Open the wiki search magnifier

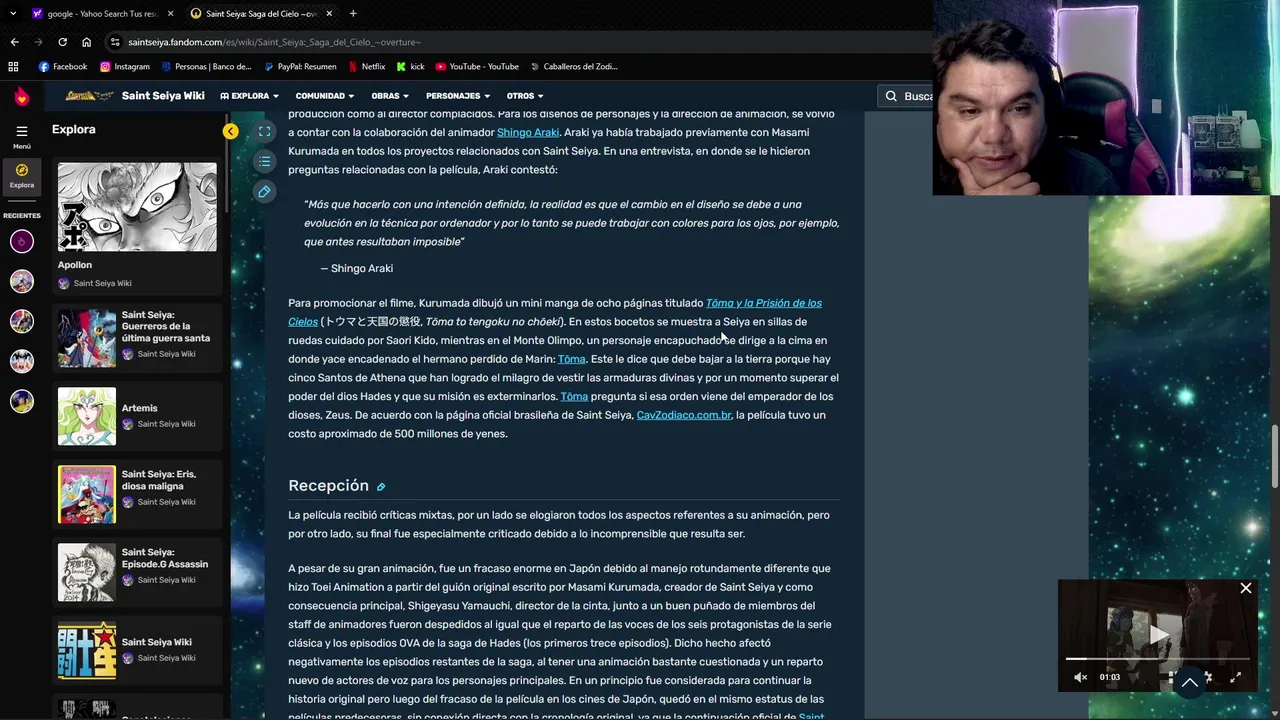pyautogui.click(x=891, y=96)
